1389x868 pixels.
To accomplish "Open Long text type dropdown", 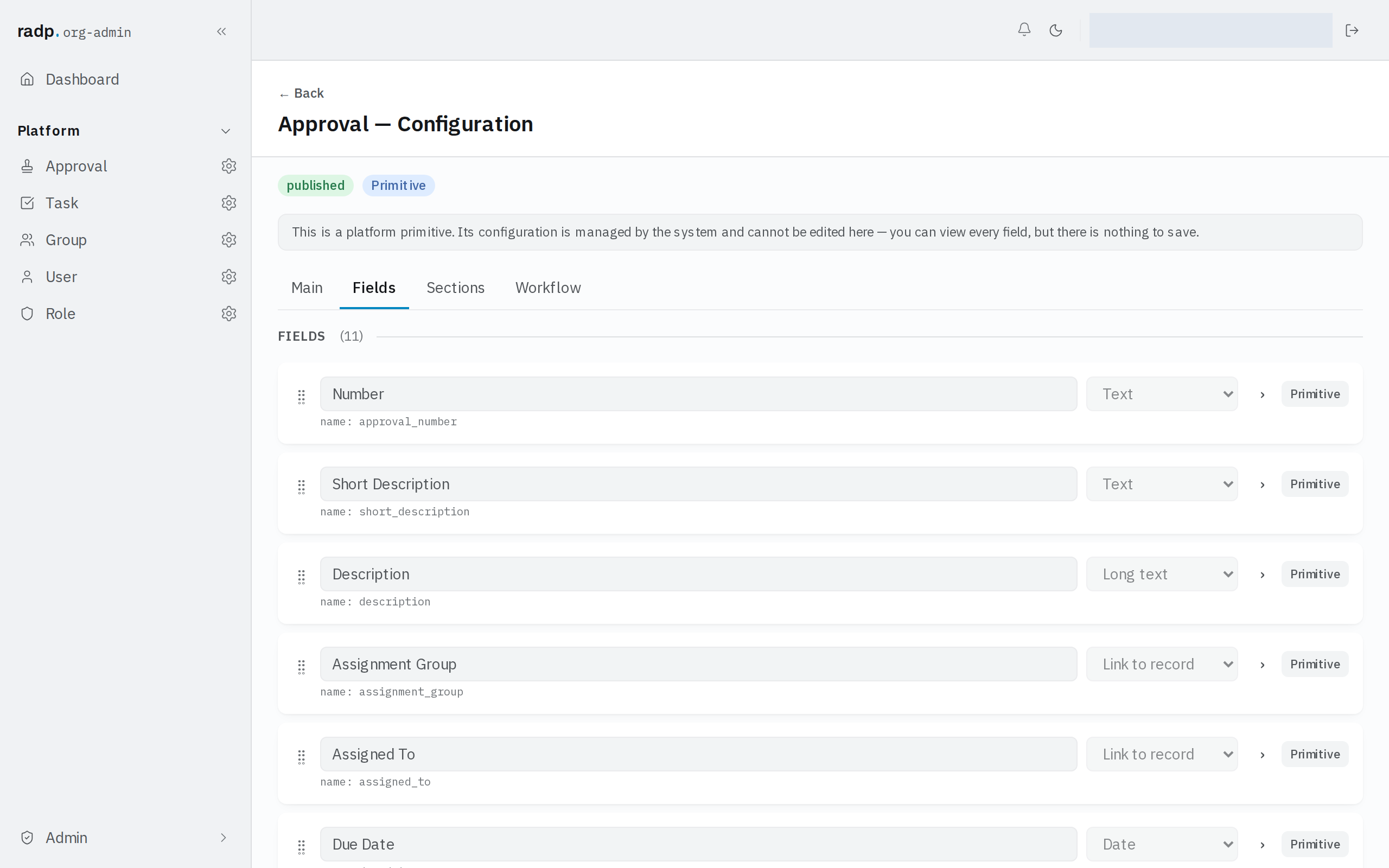I will click(x=1162, y=574).
